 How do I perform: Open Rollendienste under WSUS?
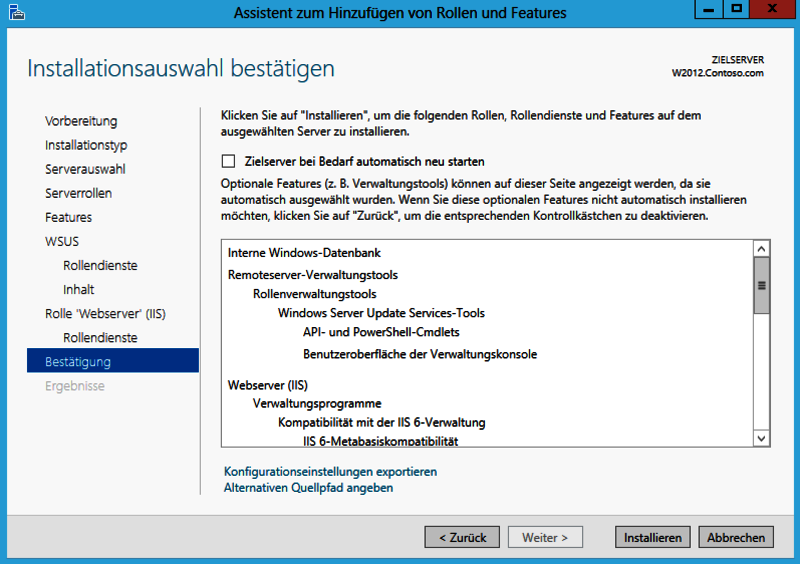point(100,265)
